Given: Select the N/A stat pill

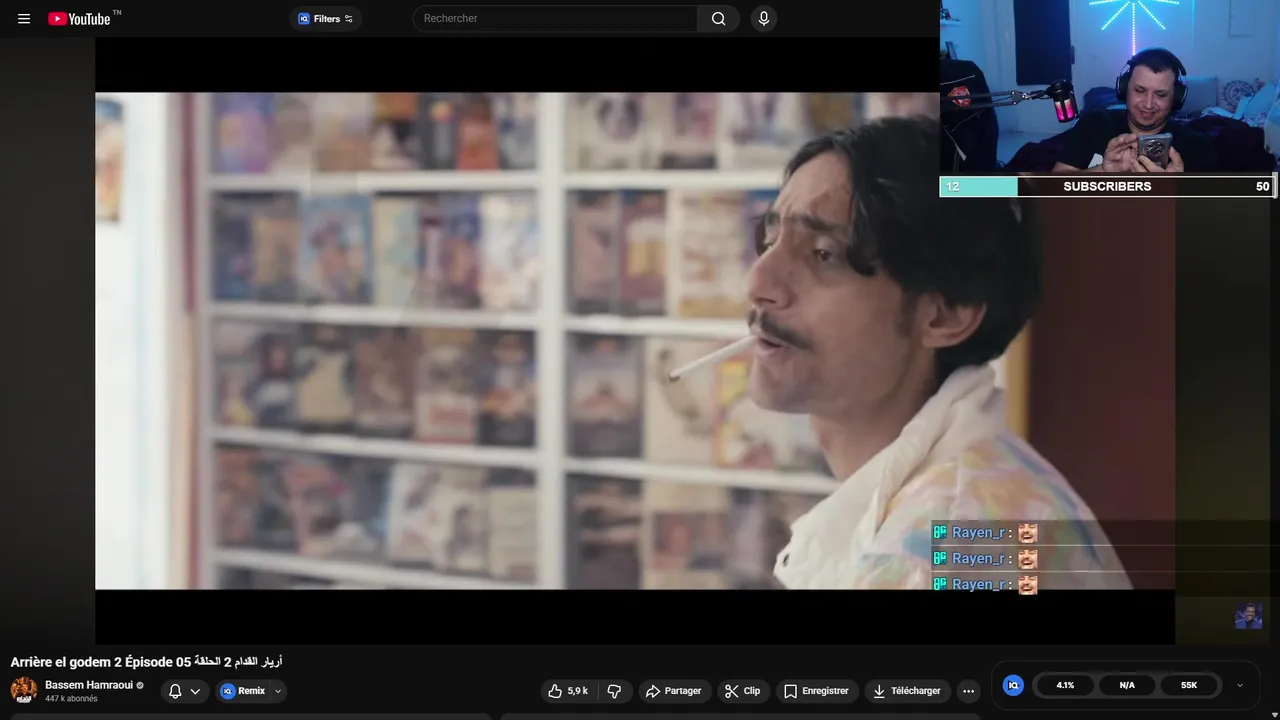Looking at the screenshot, I should (1127, 685).
